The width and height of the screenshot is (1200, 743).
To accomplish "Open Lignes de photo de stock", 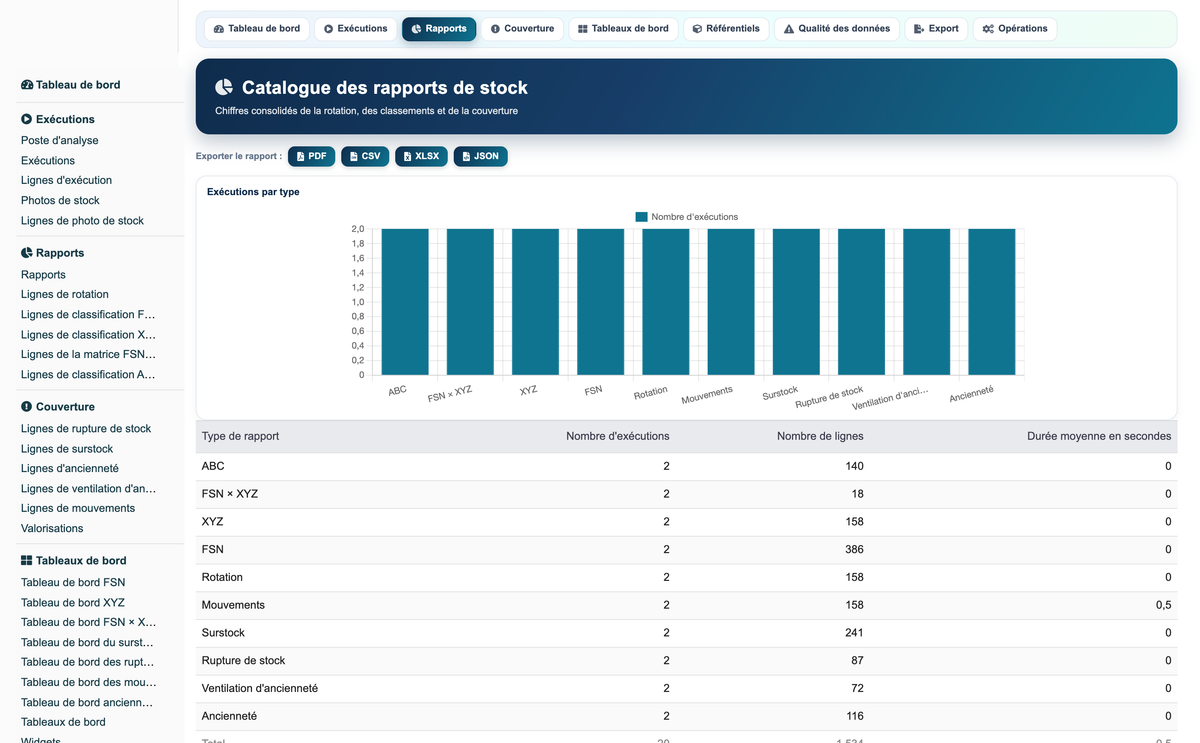I will click(x=82, y=221).
